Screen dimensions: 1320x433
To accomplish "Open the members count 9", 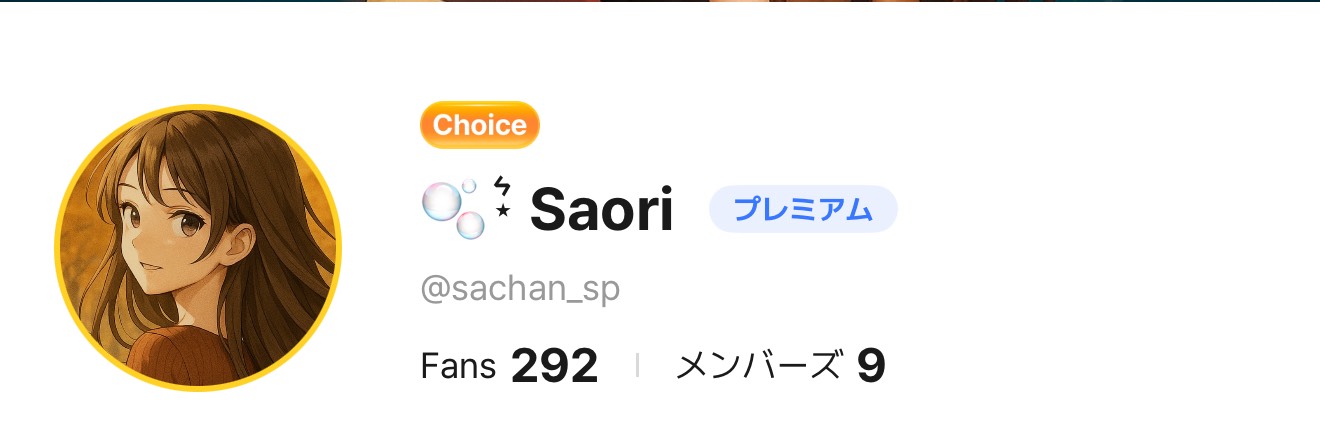I will pos(871,367).
